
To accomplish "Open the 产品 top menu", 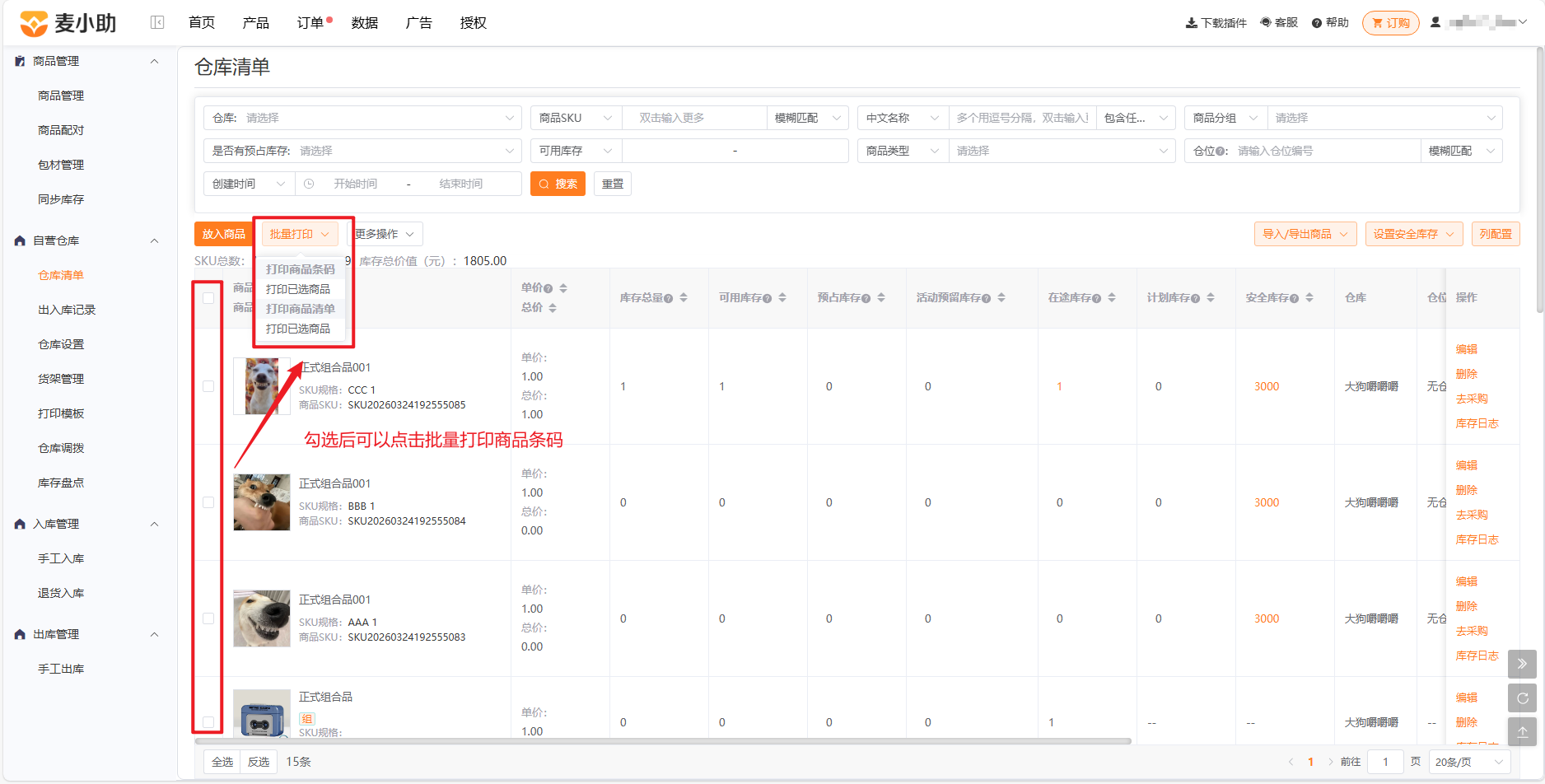I will (256, 23).
